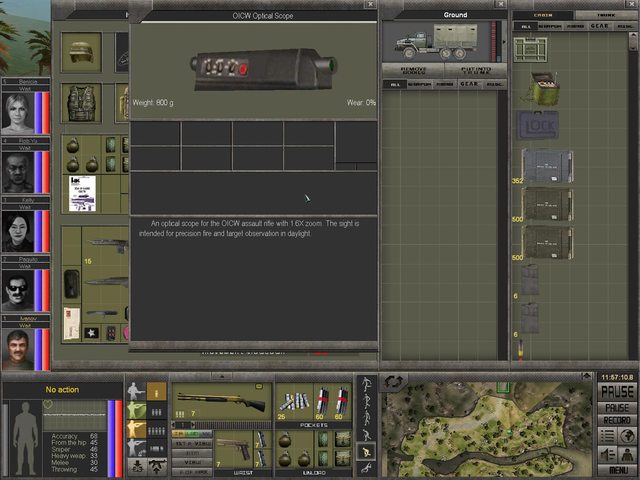Click the "Weight: 800 g" label
640x480 pixels.
(x=153, y=103)
